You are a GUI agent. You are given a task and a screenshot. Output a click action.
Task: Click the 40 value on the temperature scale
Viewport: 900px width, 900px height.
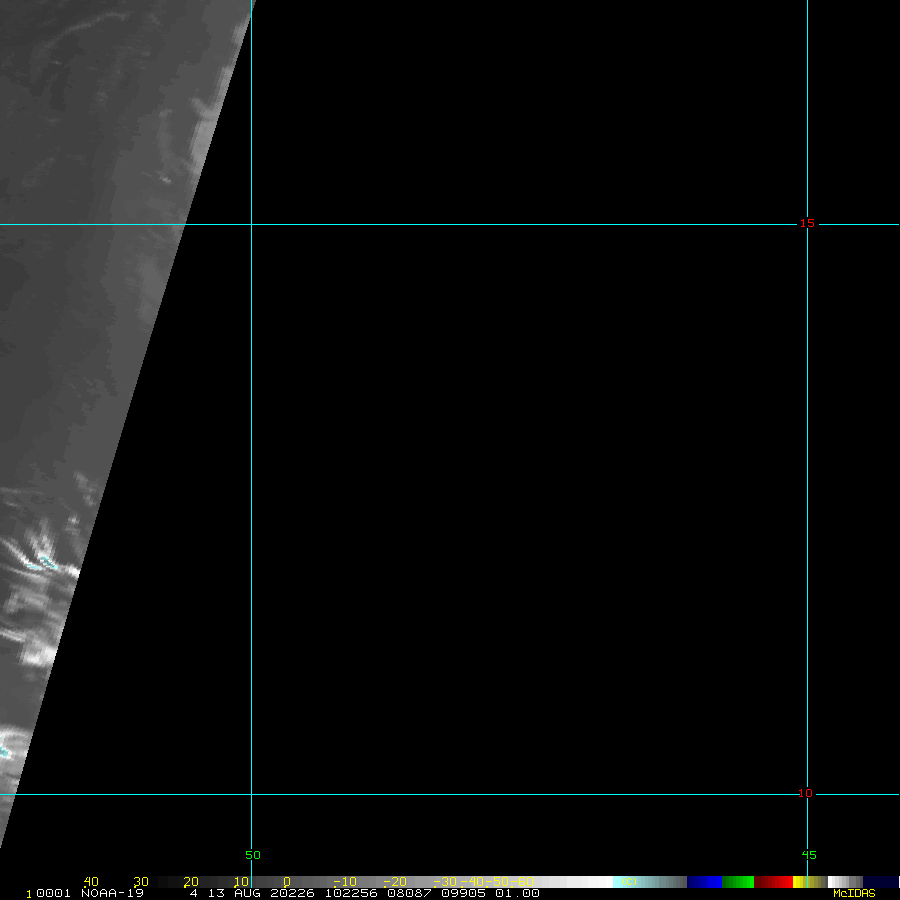coord(91,882)
